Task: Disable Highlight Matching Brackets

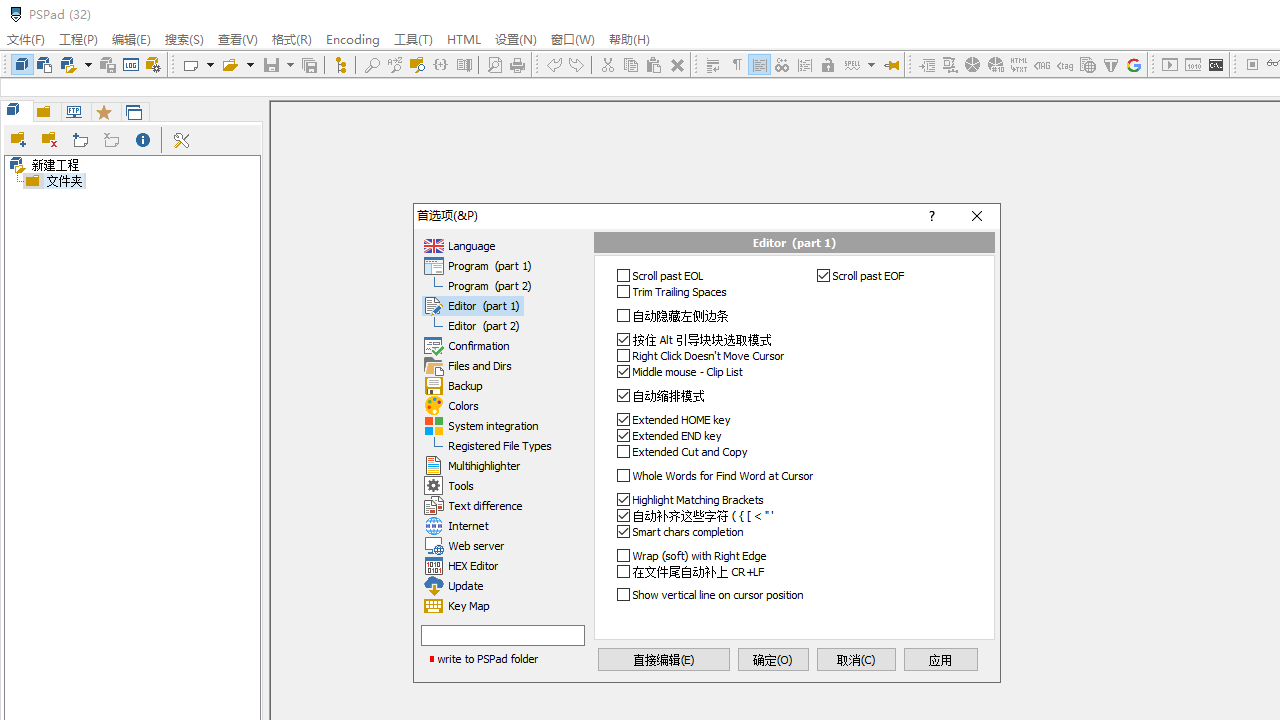Action: click(623, 499)
